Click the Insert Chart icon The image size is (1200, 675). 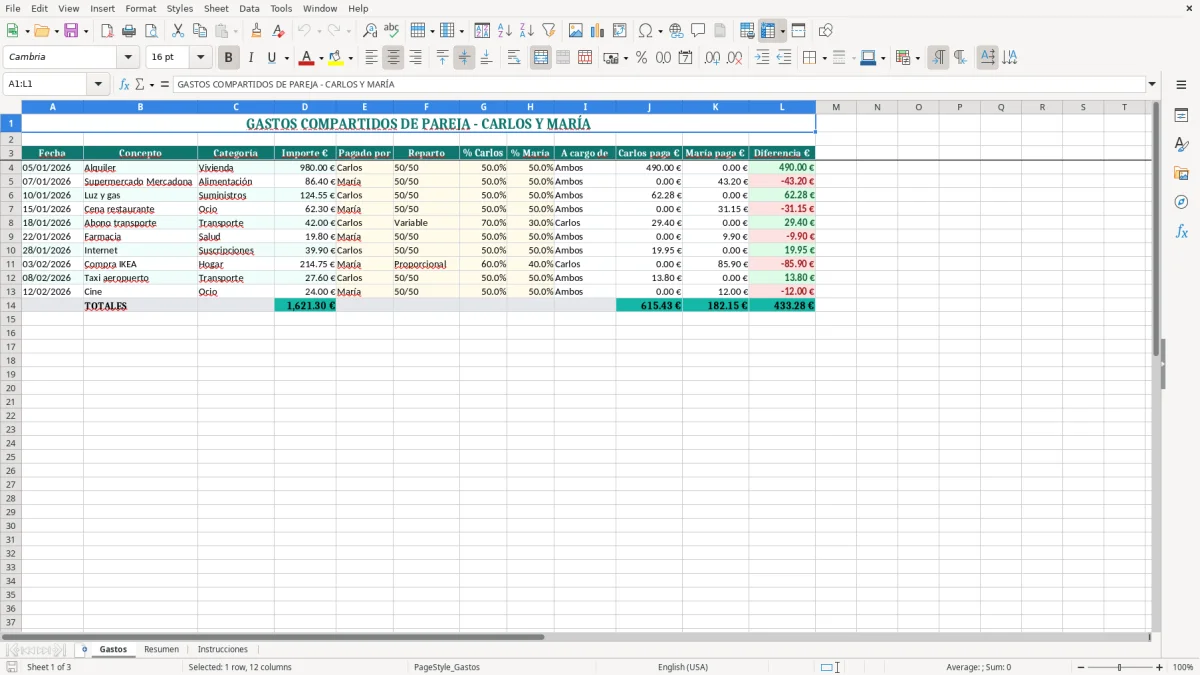pyautogui.click(x=598, y=31)
